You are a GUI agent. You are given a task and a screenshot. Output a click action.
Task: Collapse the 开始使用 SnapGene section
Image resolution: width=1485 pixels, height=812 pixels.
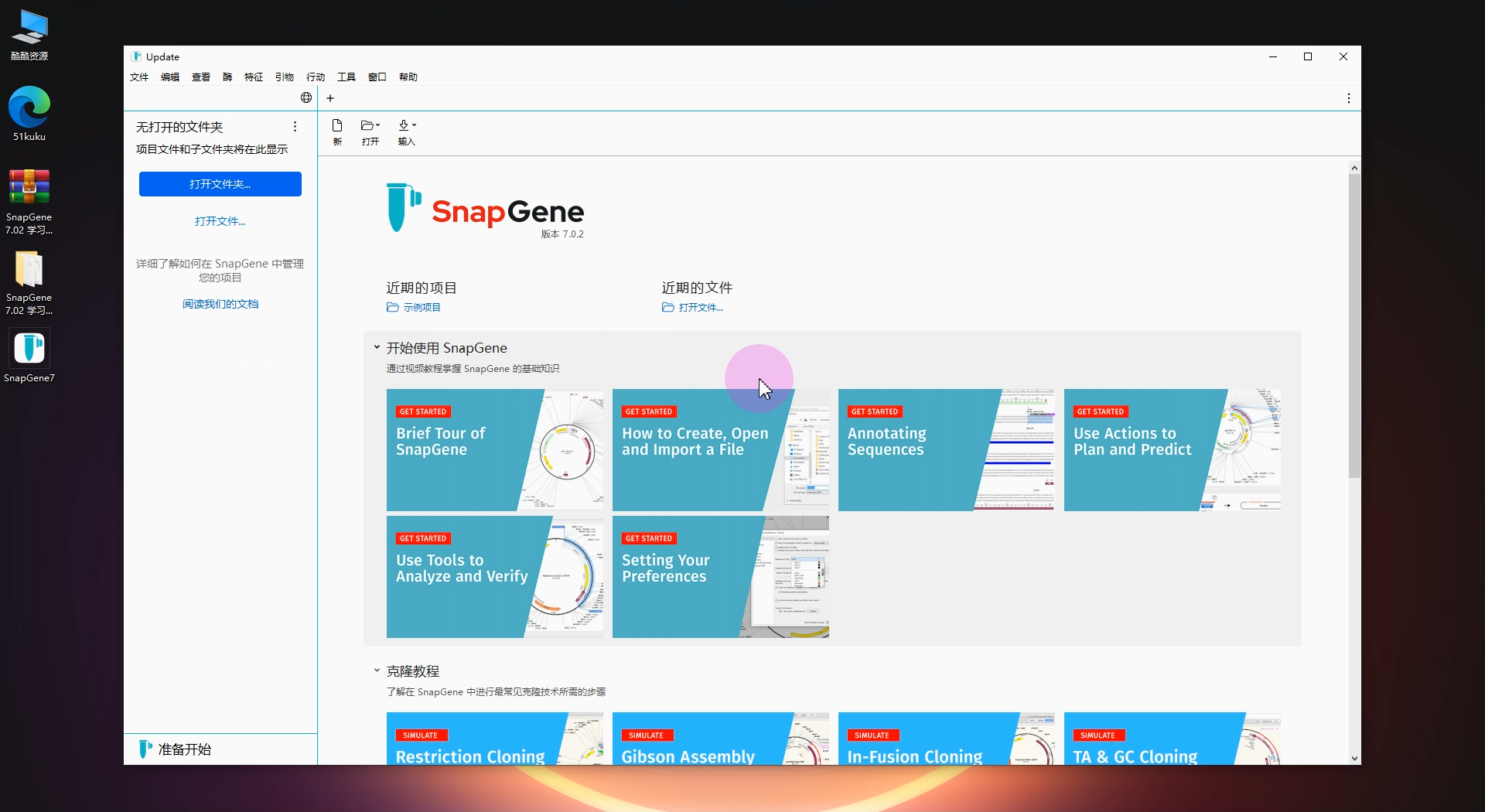tap(377, 348)
